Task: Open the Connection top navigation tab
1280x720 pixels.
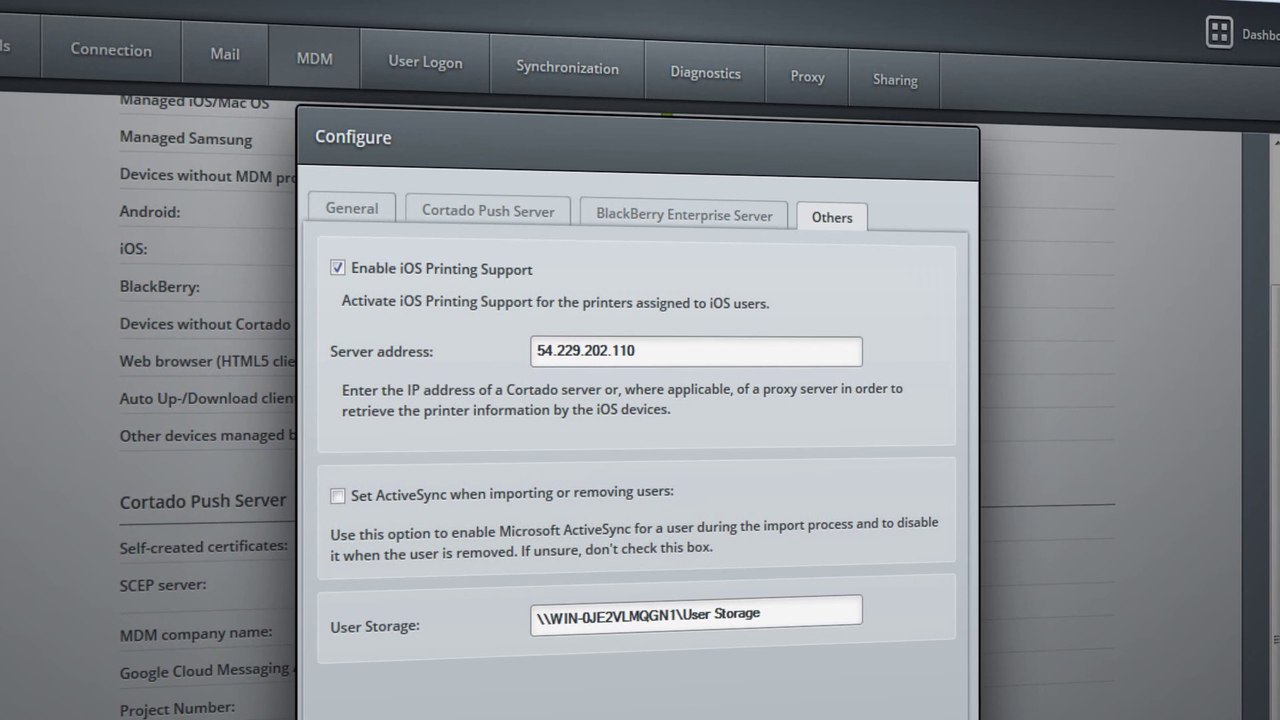Action: [111, 50]
